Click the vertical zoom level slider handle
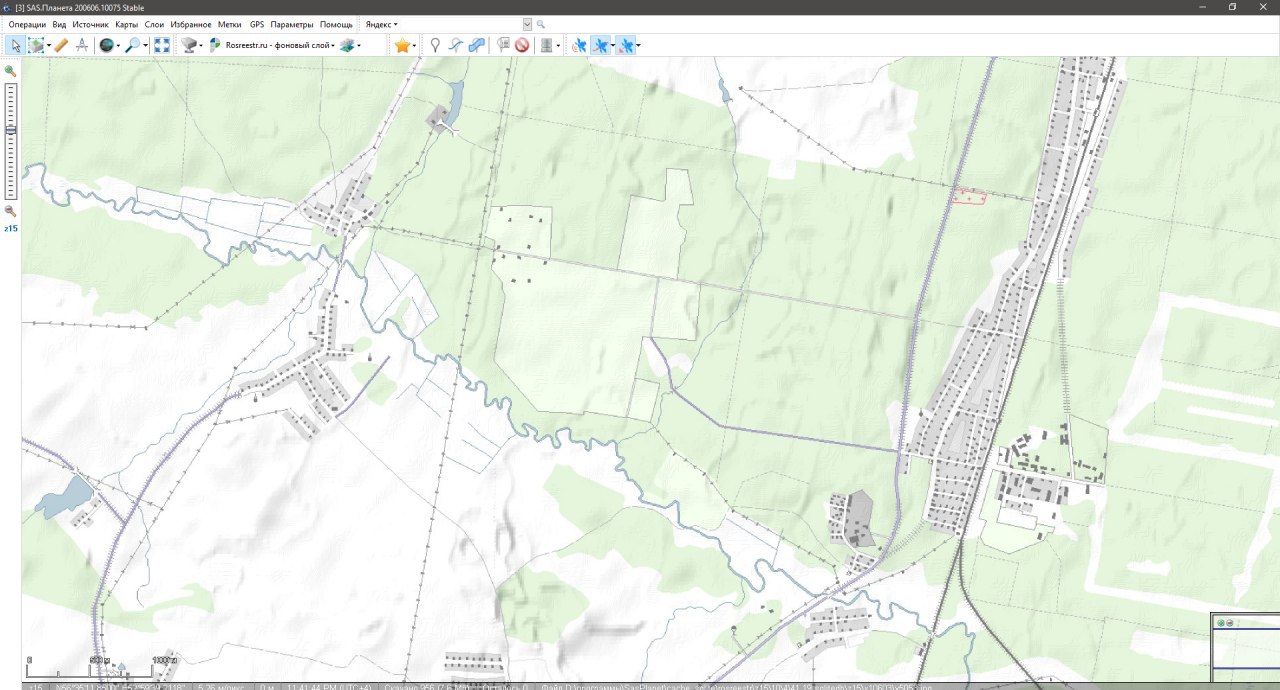The height and width of the screenshot is (690, 1280). pyautogui.click(x=11, y=130)
